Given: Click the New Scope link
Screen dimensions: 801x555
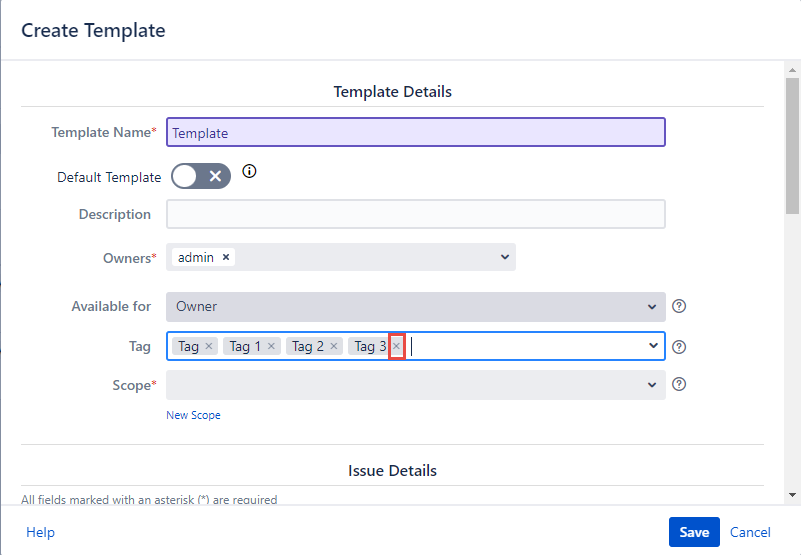Looking at the screenshot, I should [193, 415].
